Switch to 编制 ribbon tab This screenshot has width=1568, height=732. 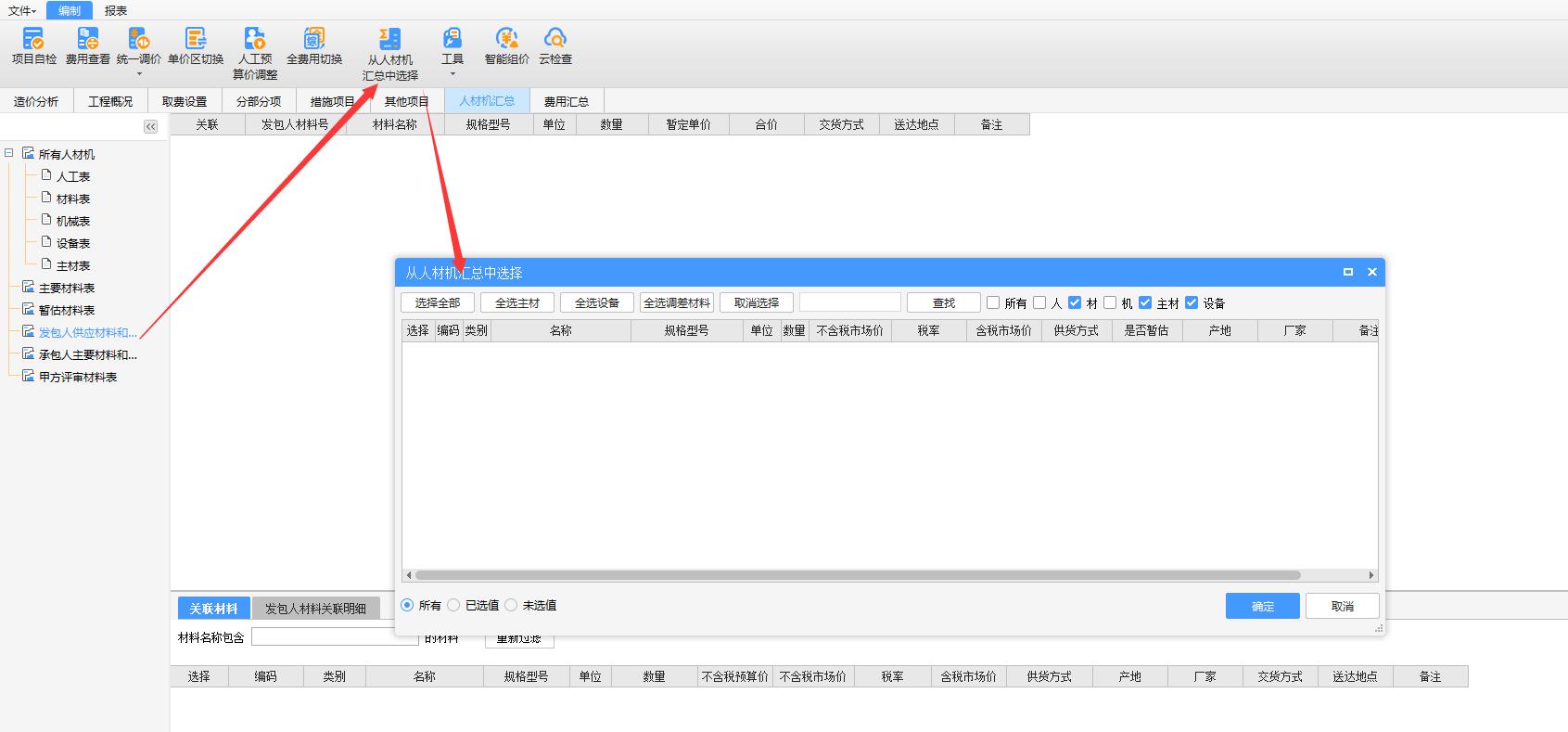pyautogui.click(x=70, y=11)
